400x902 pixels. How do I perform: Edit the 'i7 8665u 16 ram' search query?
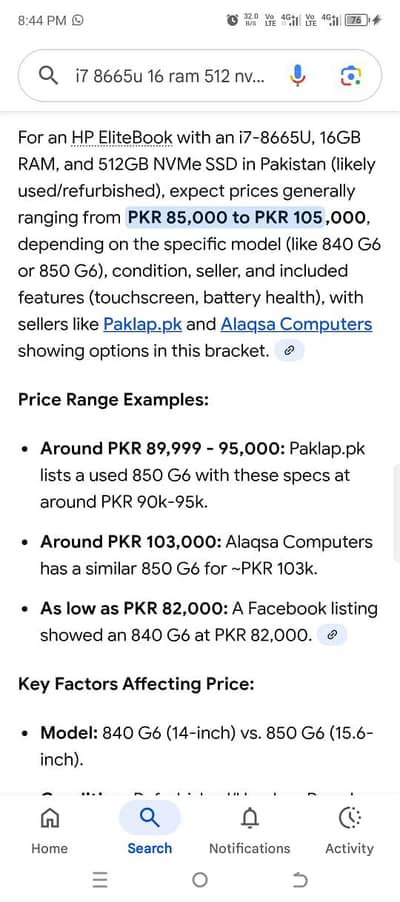[x=170, y=76]
